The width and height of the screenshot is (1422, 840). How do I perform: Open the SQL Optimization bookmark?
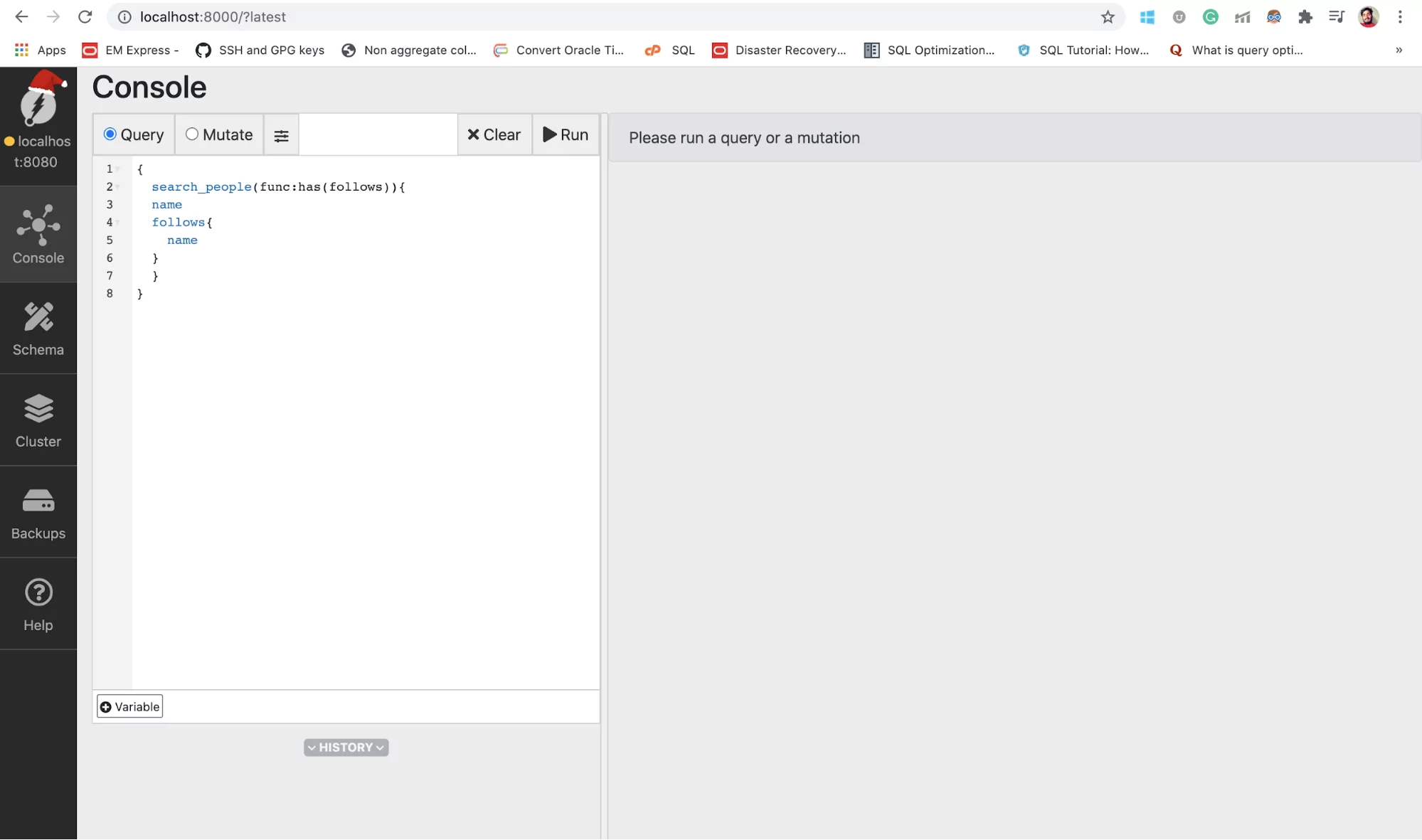coord(929,50)
